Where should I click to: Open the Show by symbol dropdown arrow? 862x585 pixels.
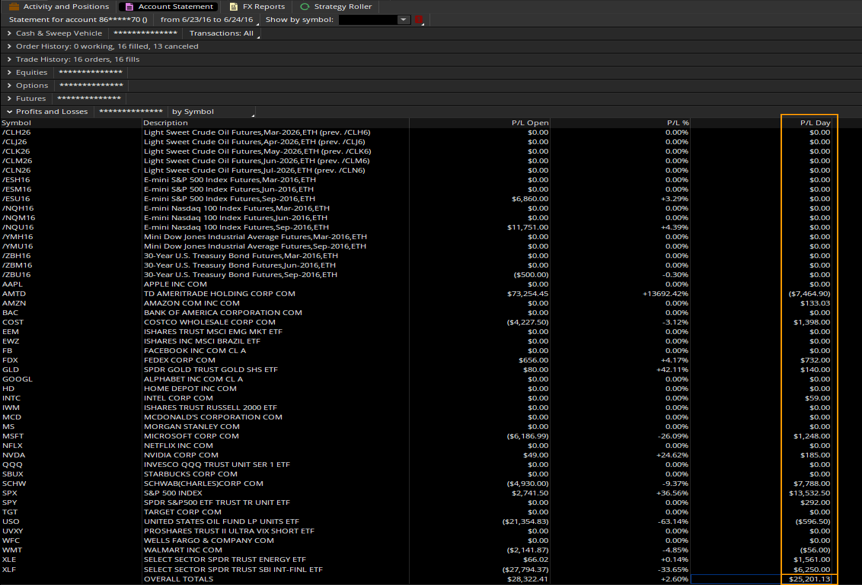[403, 20]
